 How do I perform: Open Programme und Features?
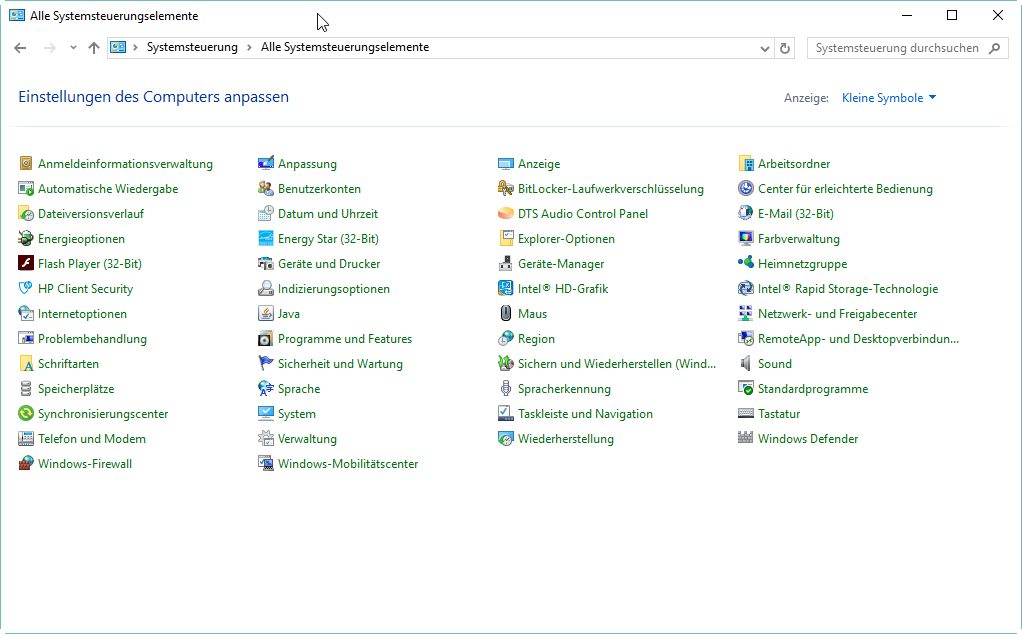345,339
